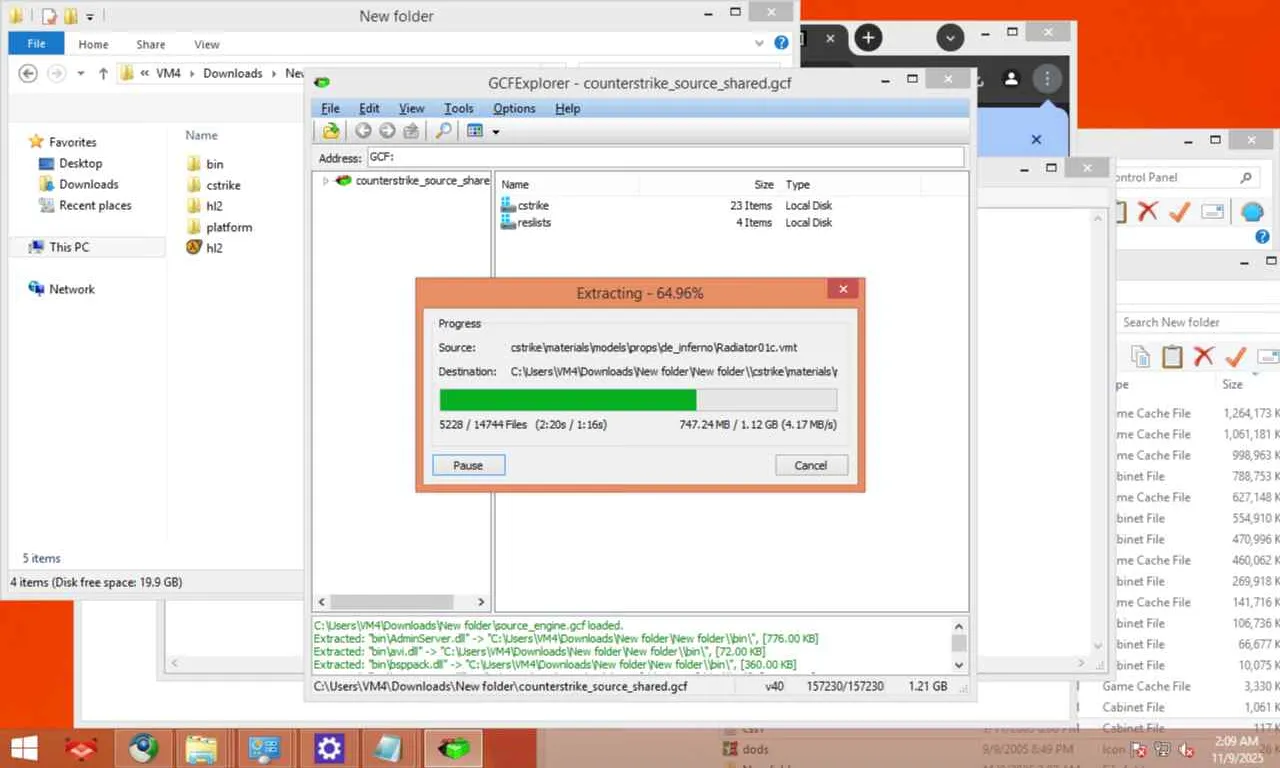Click the Forward button in New folder explorer
This screenshot has height=768, width=1280.
point(58,73)
